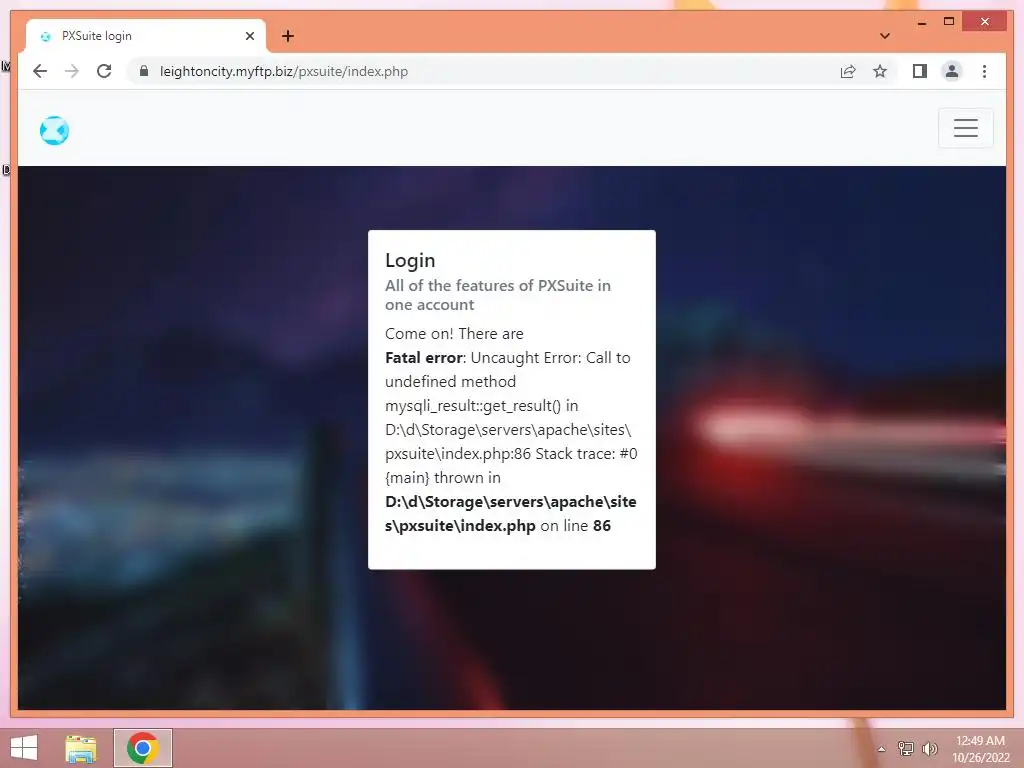Image resolution: width=1024 pixels, height=768 pixels.
Task: Reload the PXSuite login page
Action: 104,71
